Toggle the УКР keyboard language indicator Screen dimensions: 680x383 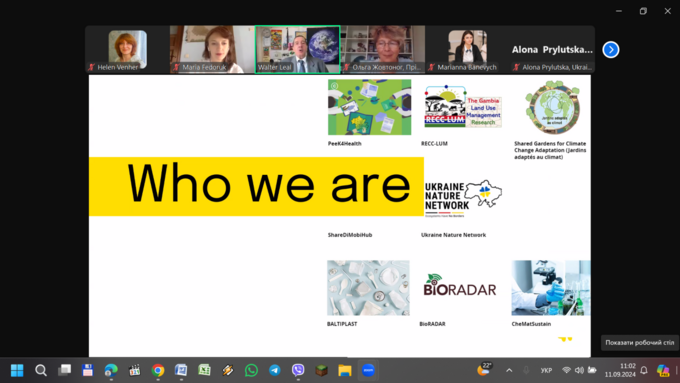point(546,370)
